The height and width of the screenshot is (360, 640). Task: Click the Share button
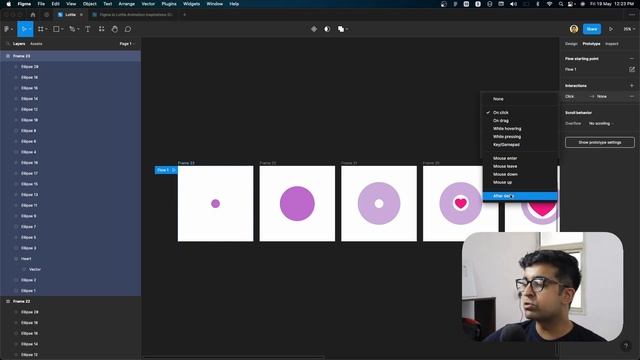(592, 29)
